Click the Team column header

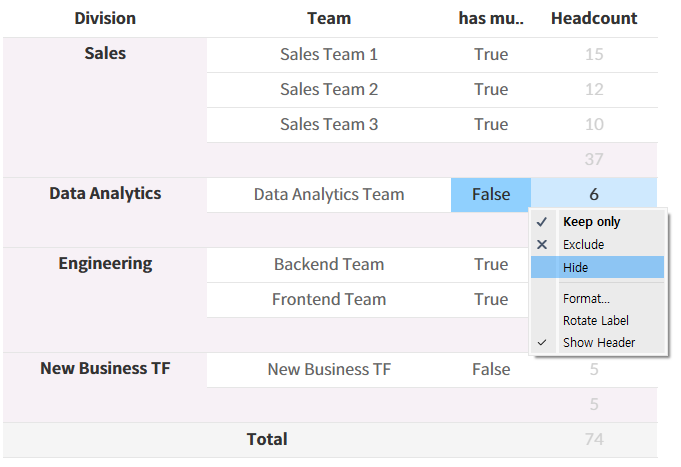[x=329, y=19]
